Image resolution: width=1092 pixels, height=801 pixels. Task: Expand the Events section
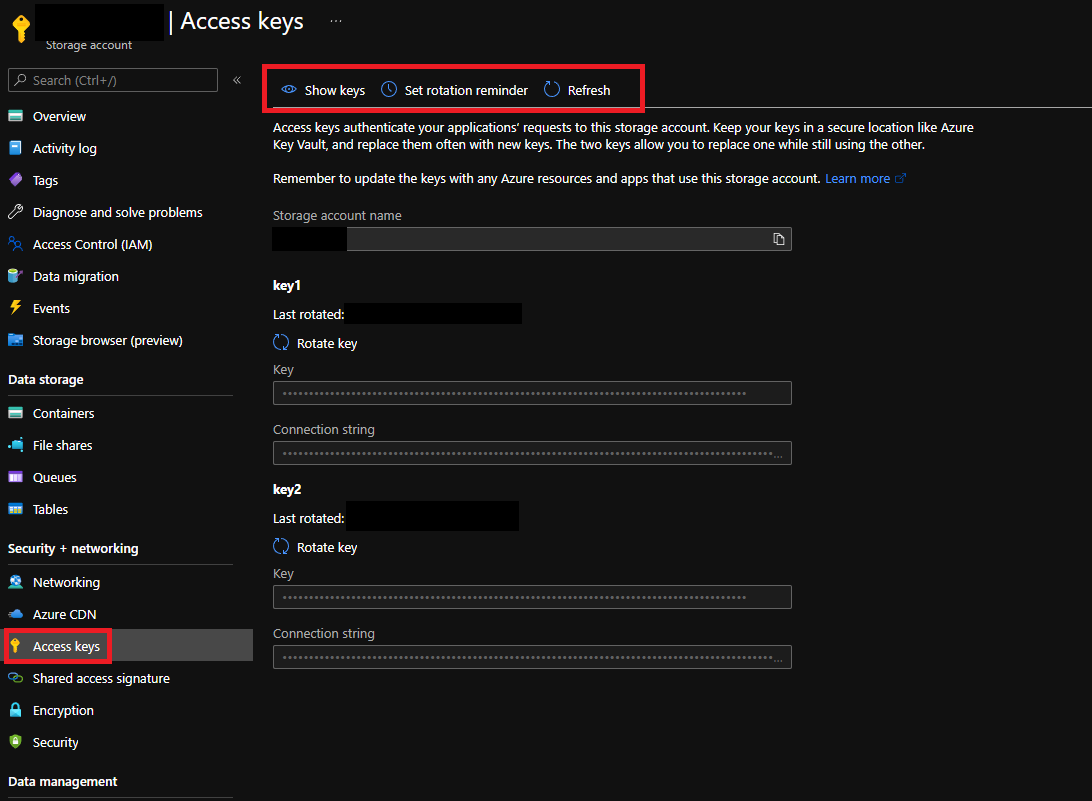coord(52,308)
